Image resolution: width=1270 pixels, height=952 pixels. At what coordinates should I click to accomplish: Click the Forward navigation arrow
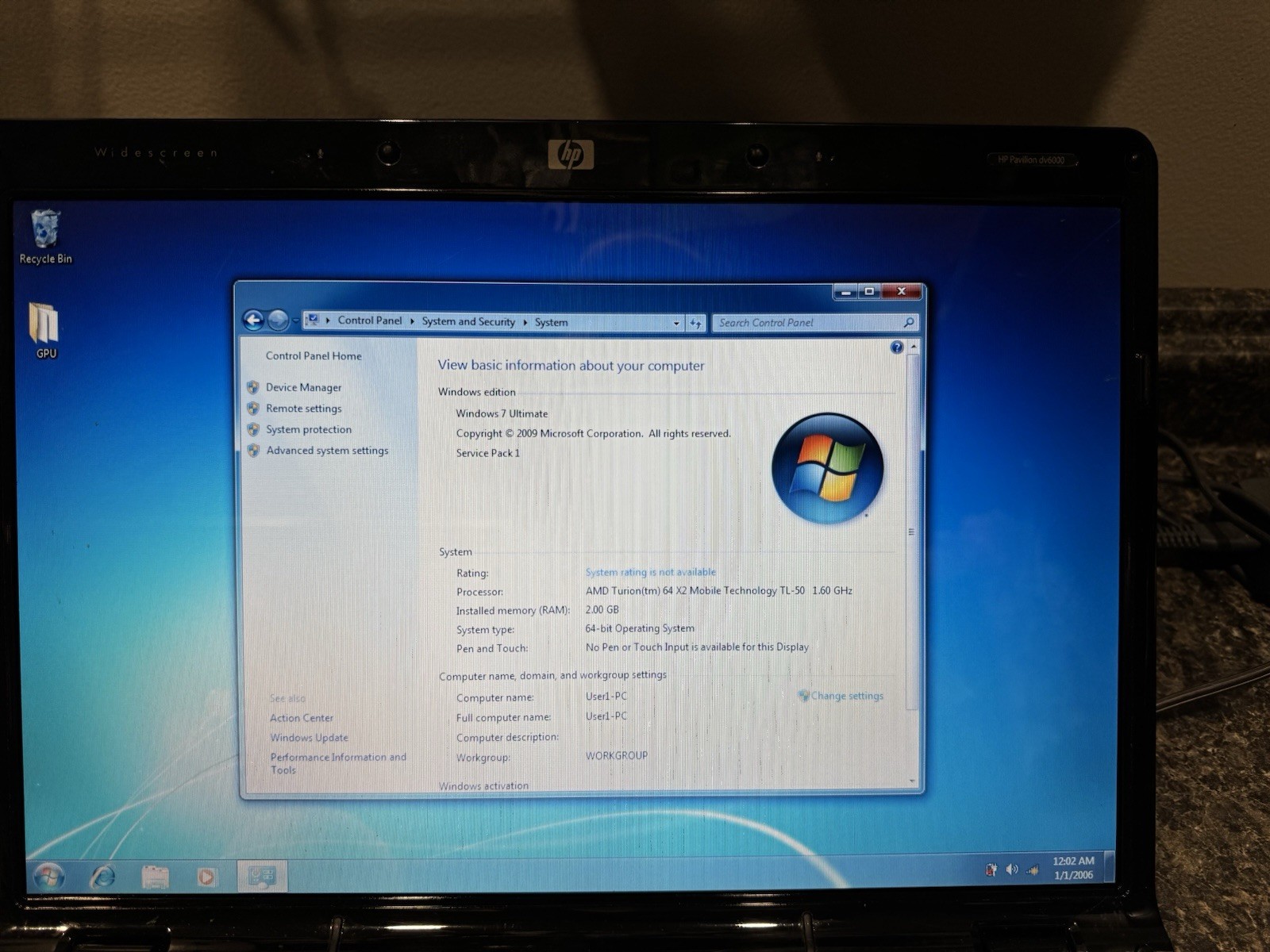[277, 321]
